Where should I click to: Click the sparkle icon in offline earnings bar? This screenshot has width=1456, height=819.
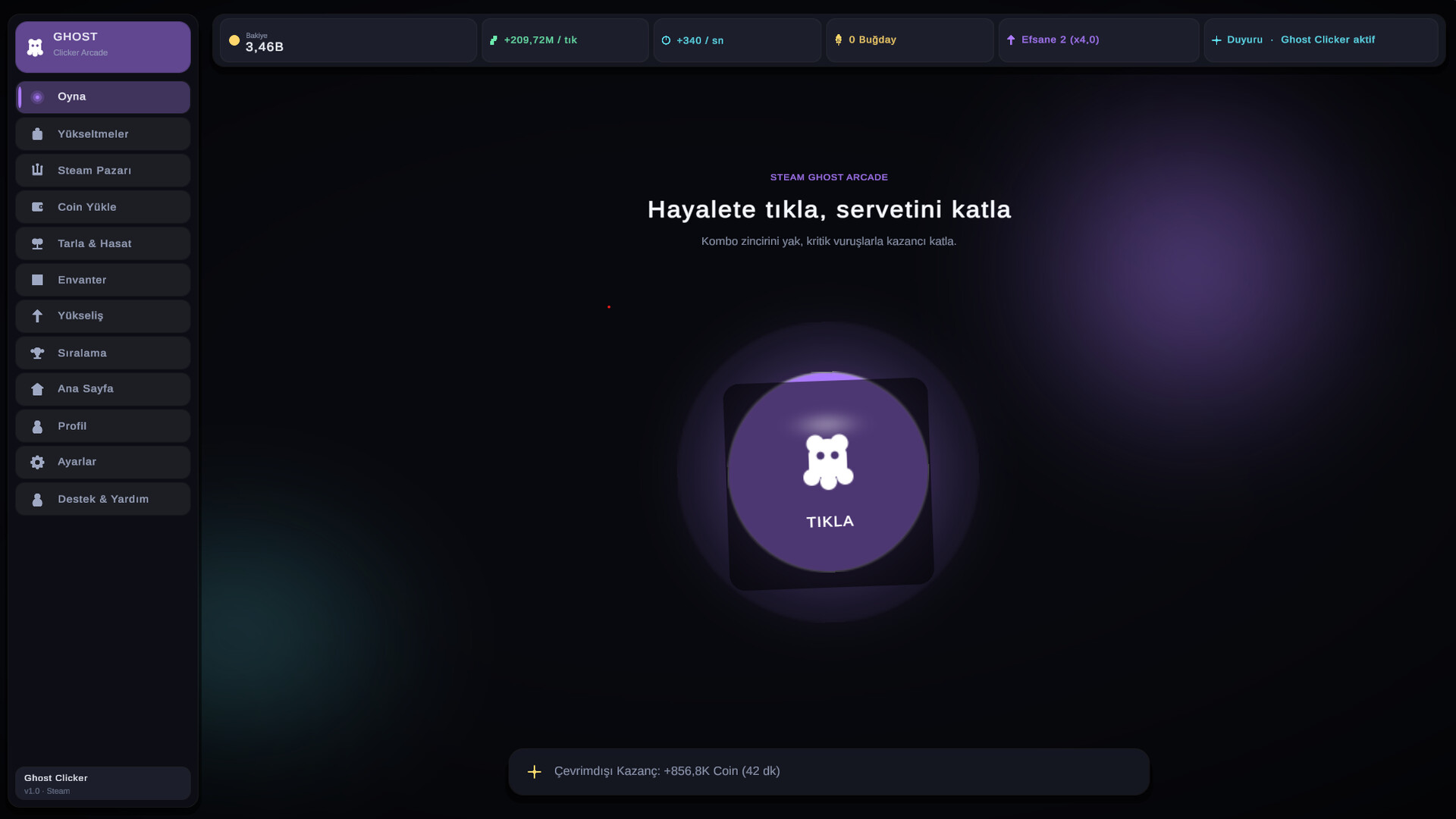pyautogui.click(x=535, y=772)
